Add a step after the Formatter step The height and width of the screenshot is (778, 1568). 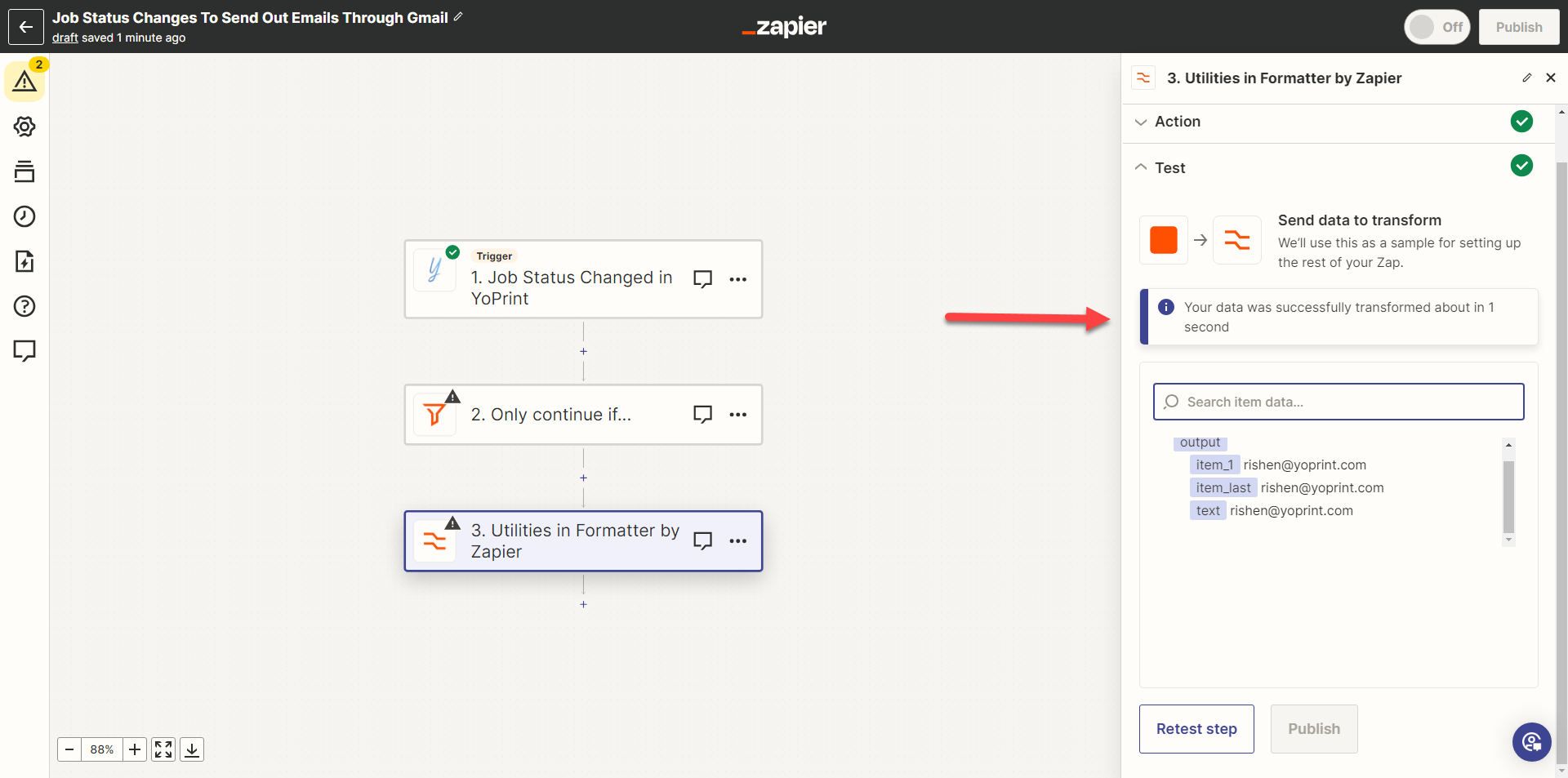click(583, 604)
